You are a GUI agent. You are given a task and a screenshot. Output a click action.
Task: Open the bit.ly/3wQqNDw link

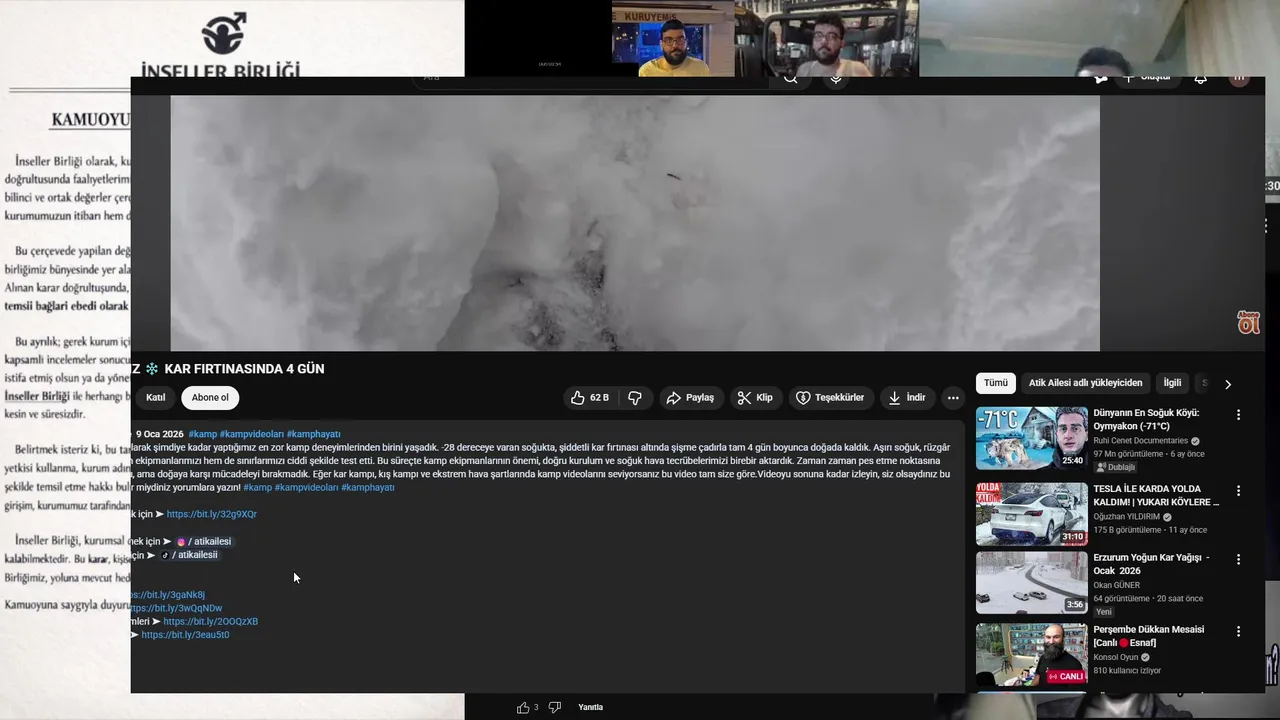coord(176,608)
